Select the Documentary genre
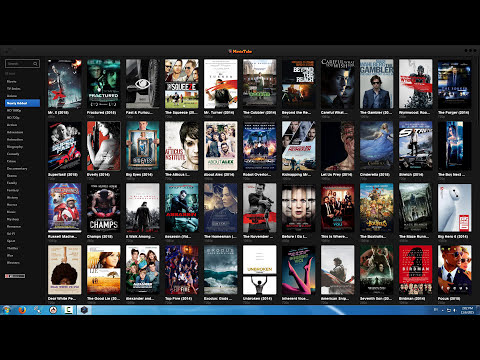 point(17,169)
